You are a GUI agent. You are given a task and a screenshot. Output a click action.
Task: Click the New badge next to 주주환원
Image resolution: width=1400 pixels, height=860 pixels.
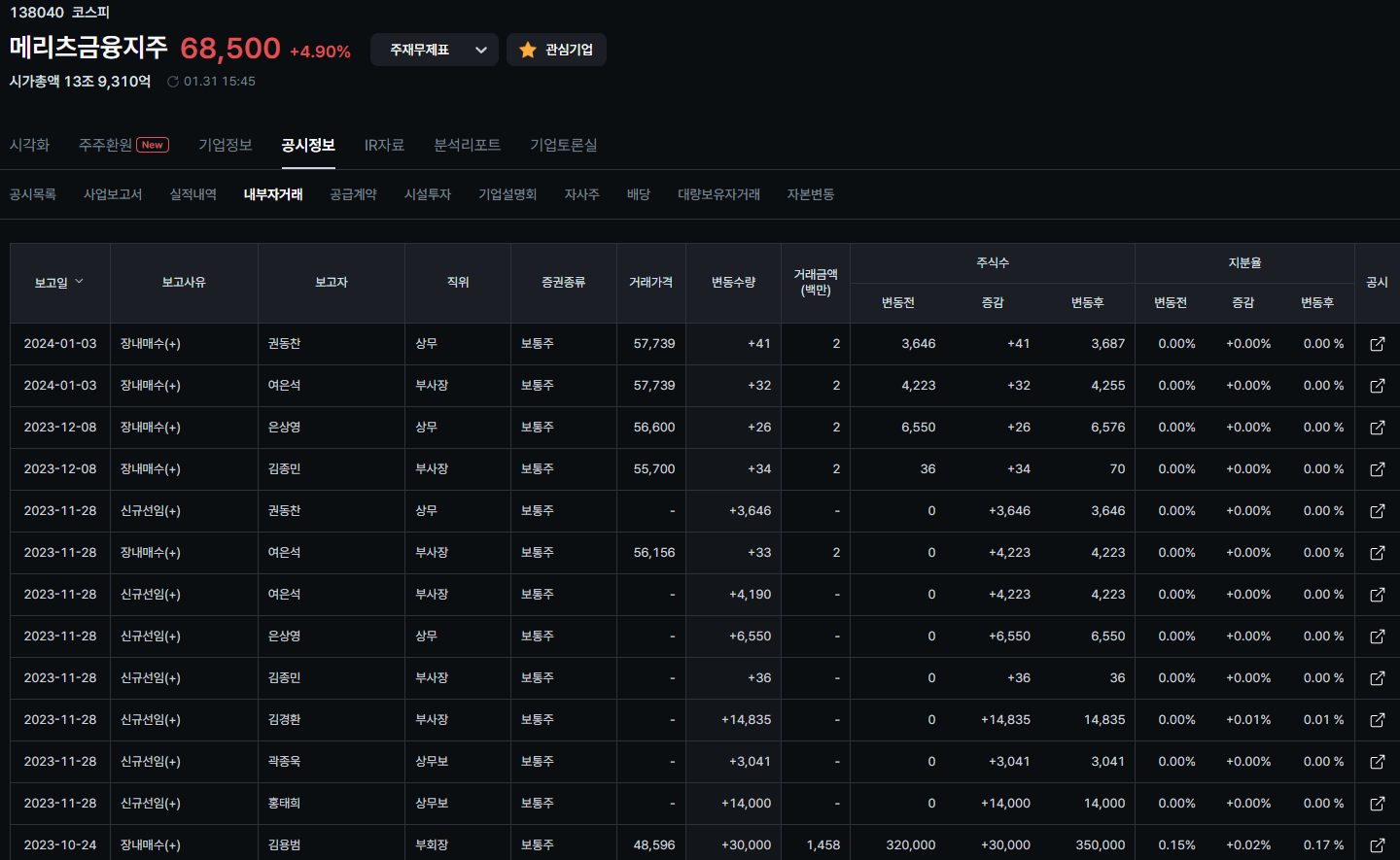point(153,145)
